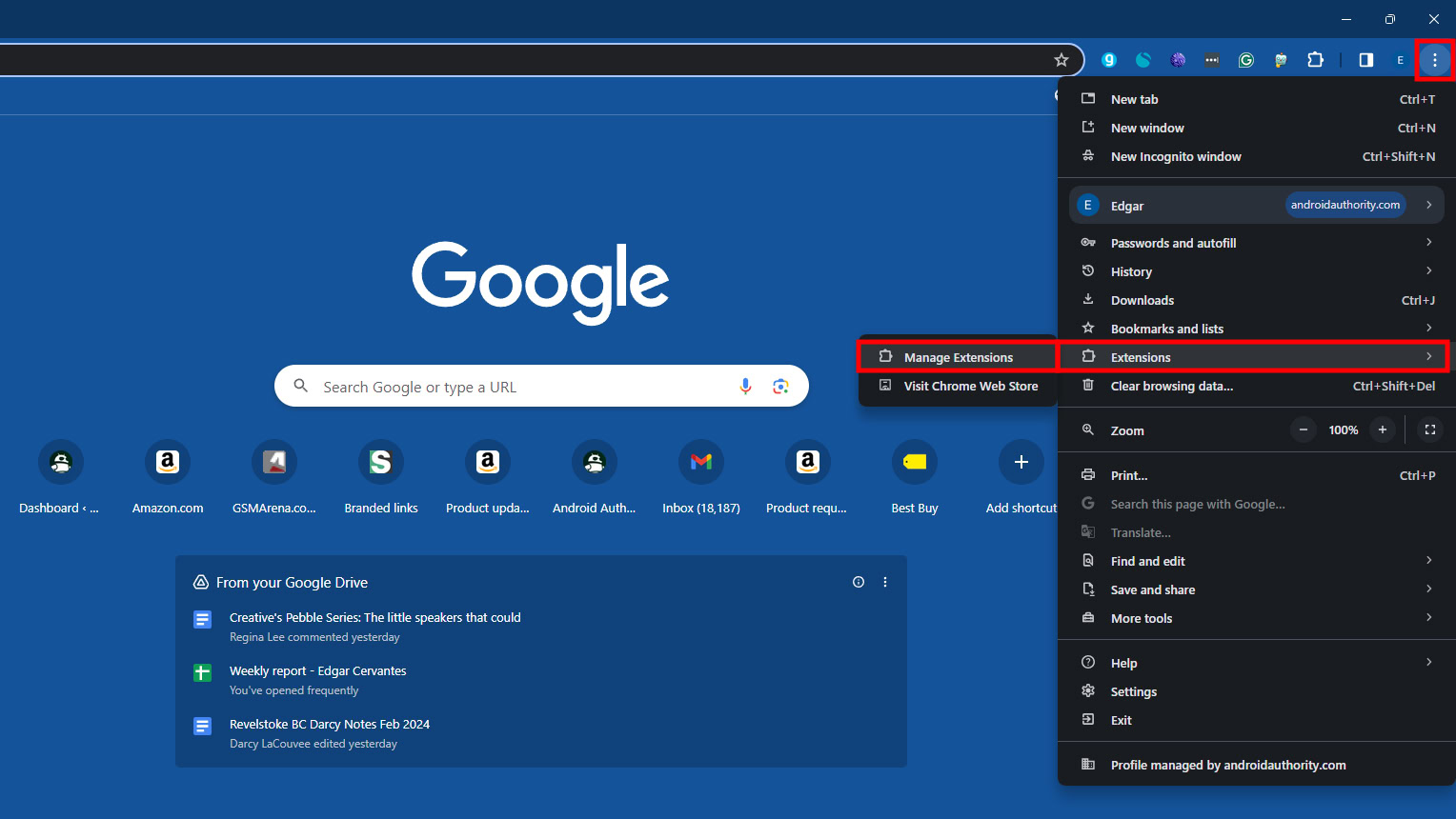Toggle fullscreen mode in Zoom row

click(x=1429, y=430)
